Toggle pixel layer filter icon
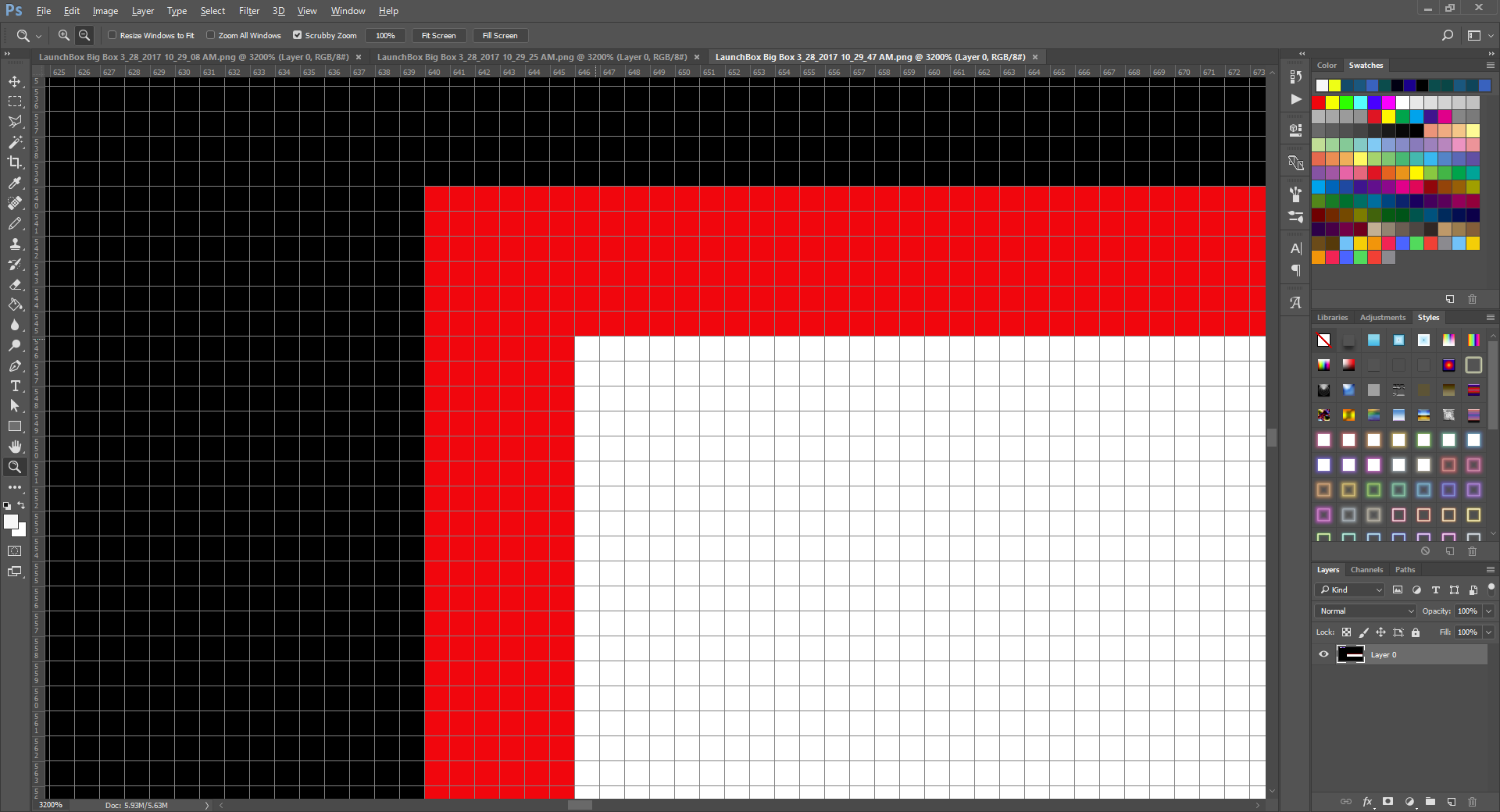1500x812 pixels. (1398, 589)
